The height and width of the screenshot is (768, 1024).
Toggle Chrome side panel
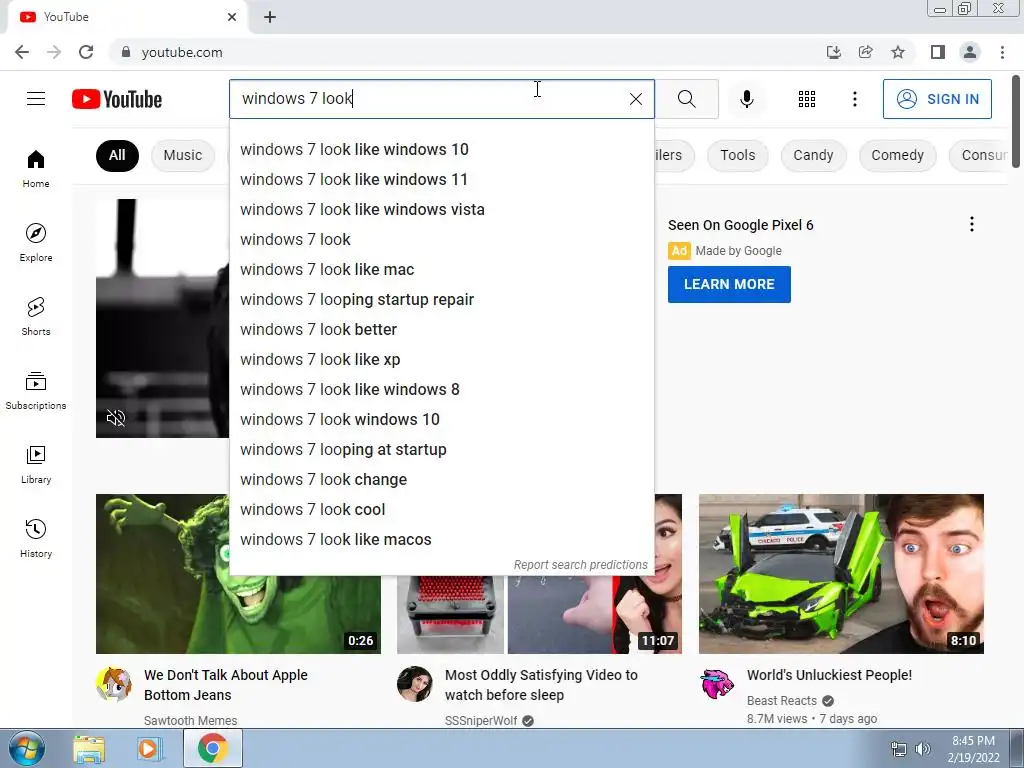pyautogui.click(x=938, y=52)
